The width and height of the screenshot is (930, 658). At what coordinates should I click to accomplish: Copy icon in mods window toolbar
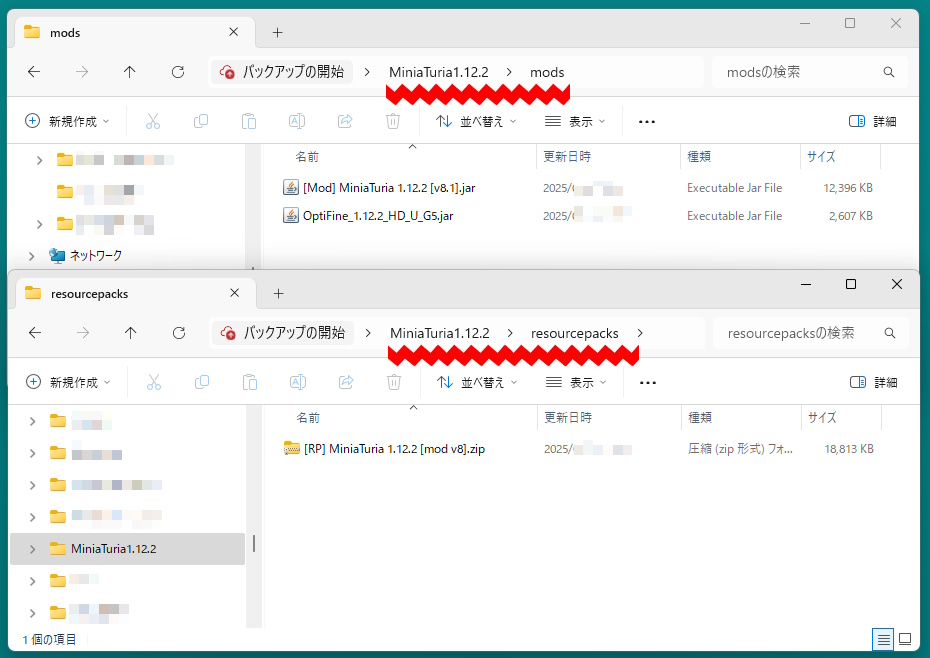point(201,121)
